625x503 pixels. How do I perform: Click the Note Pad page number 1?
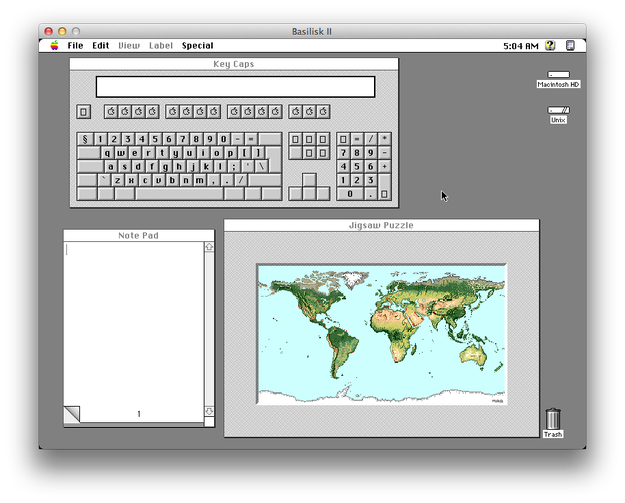[x=139, y=414]
